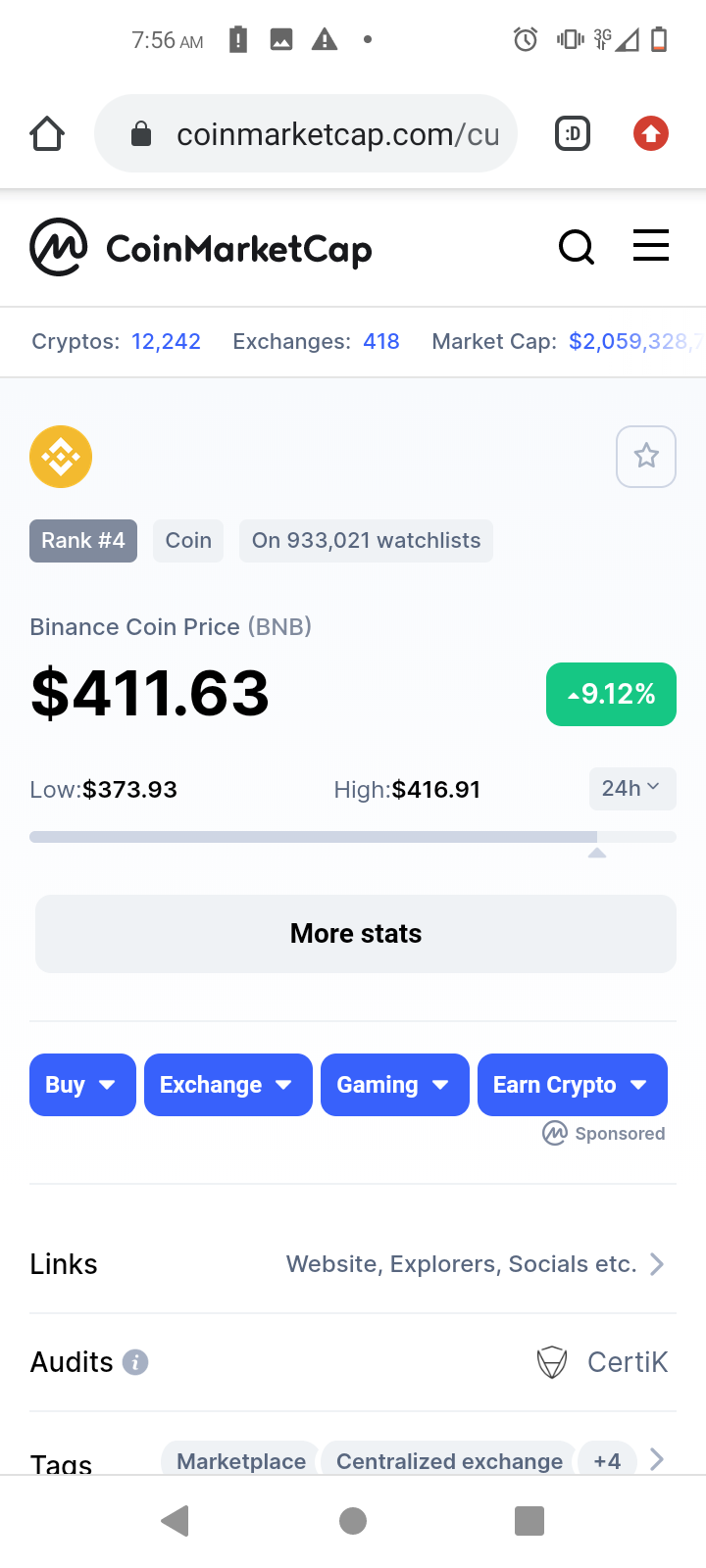
Task: Open the Exchanges 418 link
Action: coord(380,341)
